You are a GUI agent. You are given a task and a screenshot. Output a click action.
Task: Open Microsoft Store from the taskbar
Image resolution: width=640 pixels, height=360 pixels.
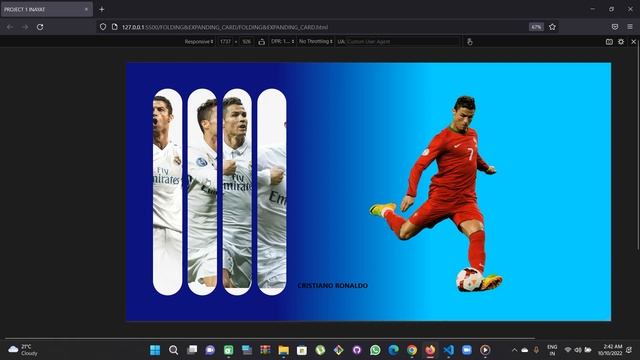(302, 350)
